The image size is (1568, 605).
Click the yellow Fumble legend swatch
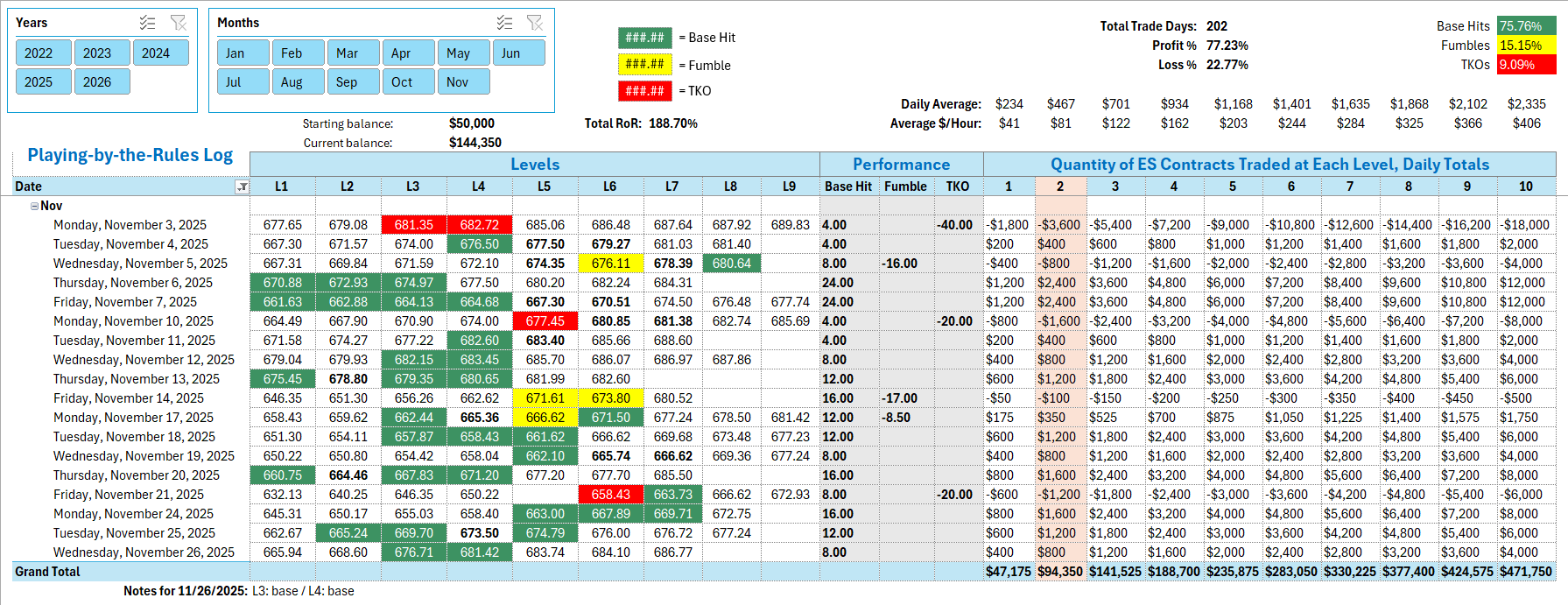(x=644, y=64)
